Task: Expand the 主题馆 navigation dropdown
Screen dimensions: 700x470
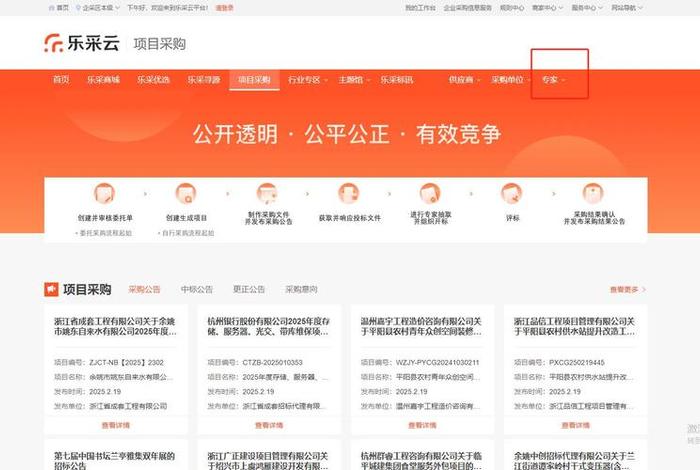Action: 354,80
